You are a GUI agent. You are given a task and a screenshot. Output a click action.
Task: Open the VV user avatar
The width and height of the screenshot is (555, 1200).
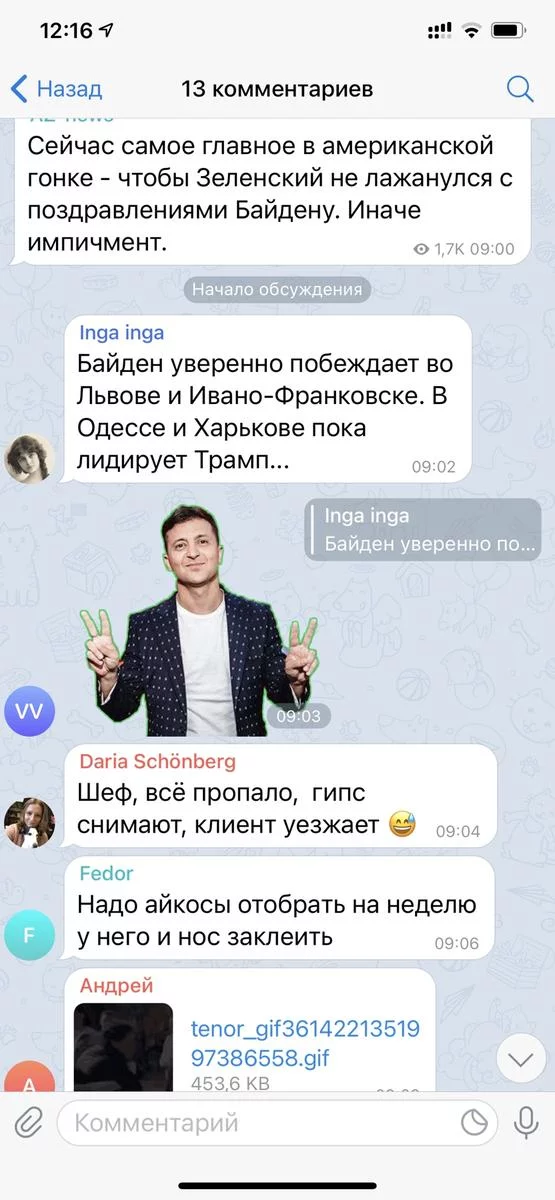point(29,712)
